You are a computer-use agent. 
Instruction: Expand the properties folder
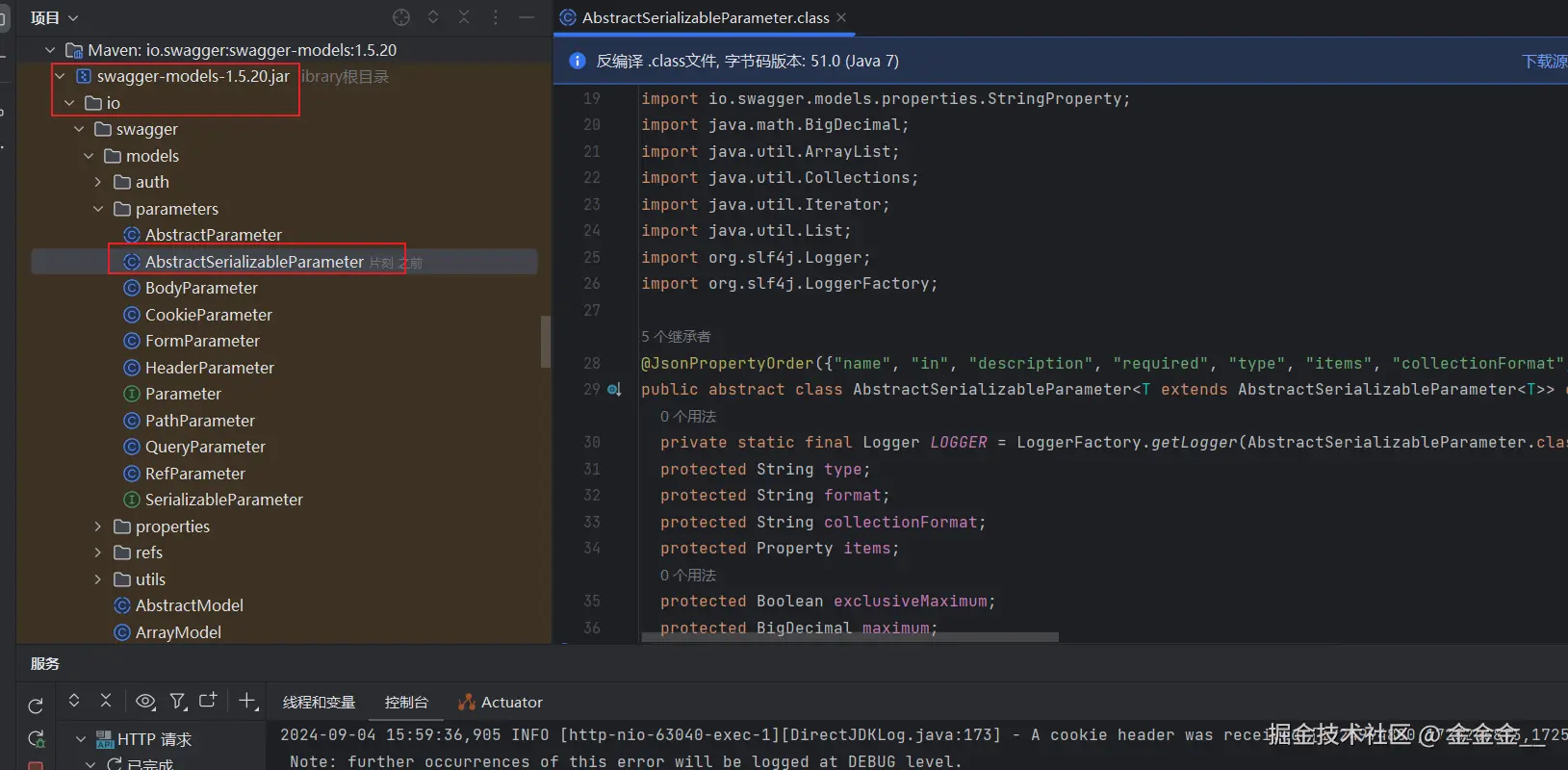[x=98, y=526]
